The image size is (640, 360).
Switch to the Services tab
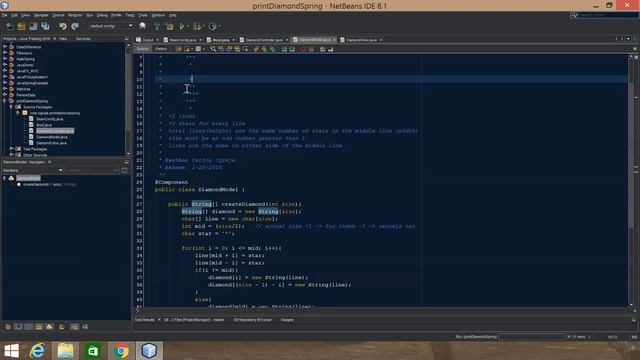pos(83,39)
